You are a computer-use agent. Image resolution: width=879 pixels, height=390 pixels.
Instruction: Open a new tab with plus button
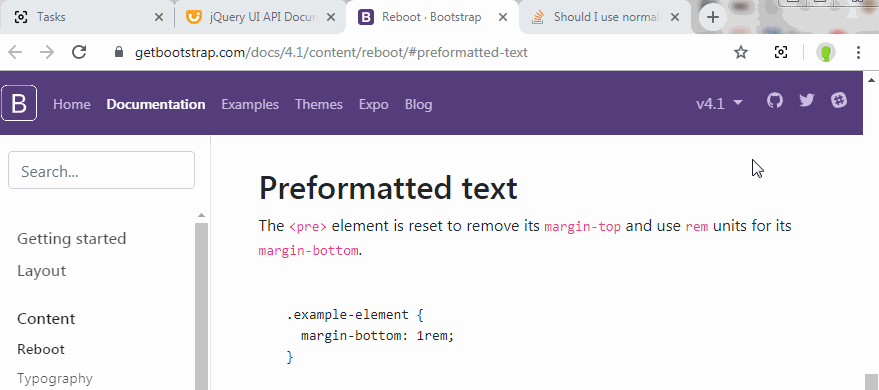tap(713, 17)
